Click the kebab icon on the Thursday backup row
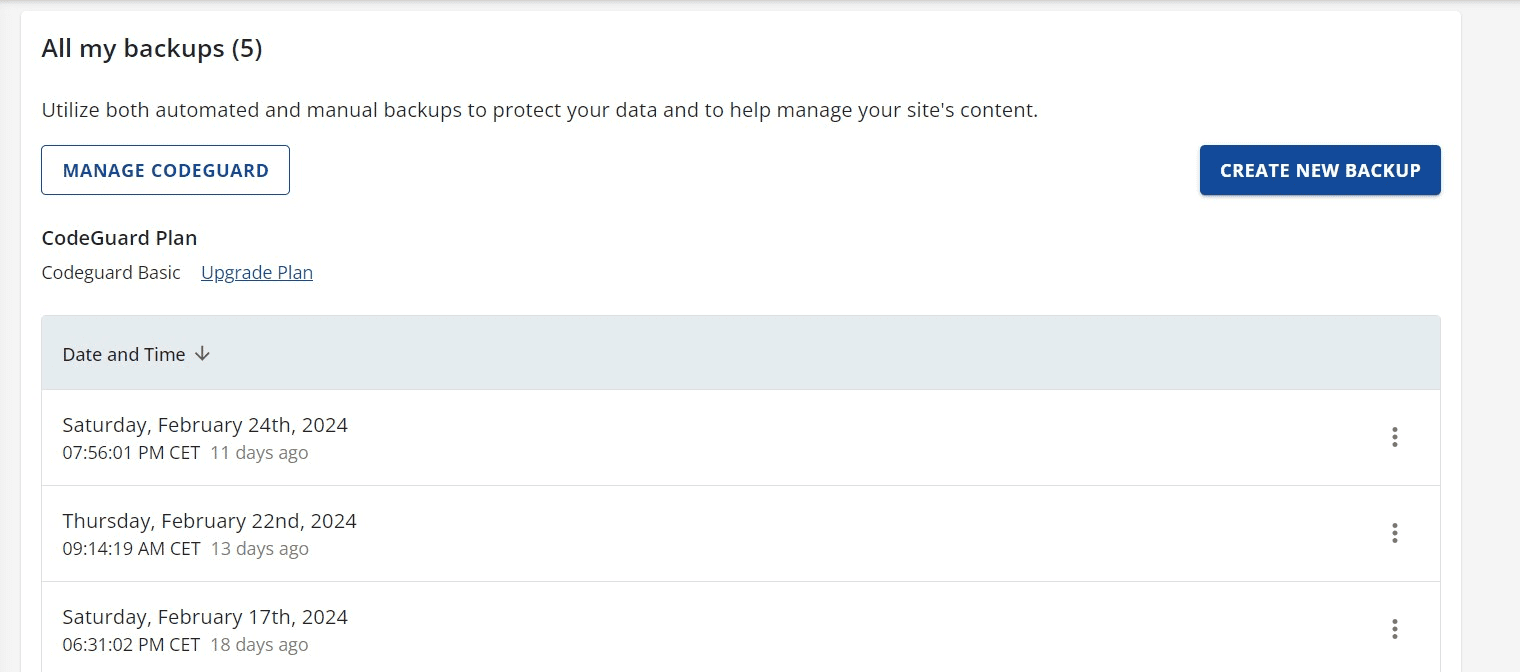The image size is (1520, 672). [1395, 533]
